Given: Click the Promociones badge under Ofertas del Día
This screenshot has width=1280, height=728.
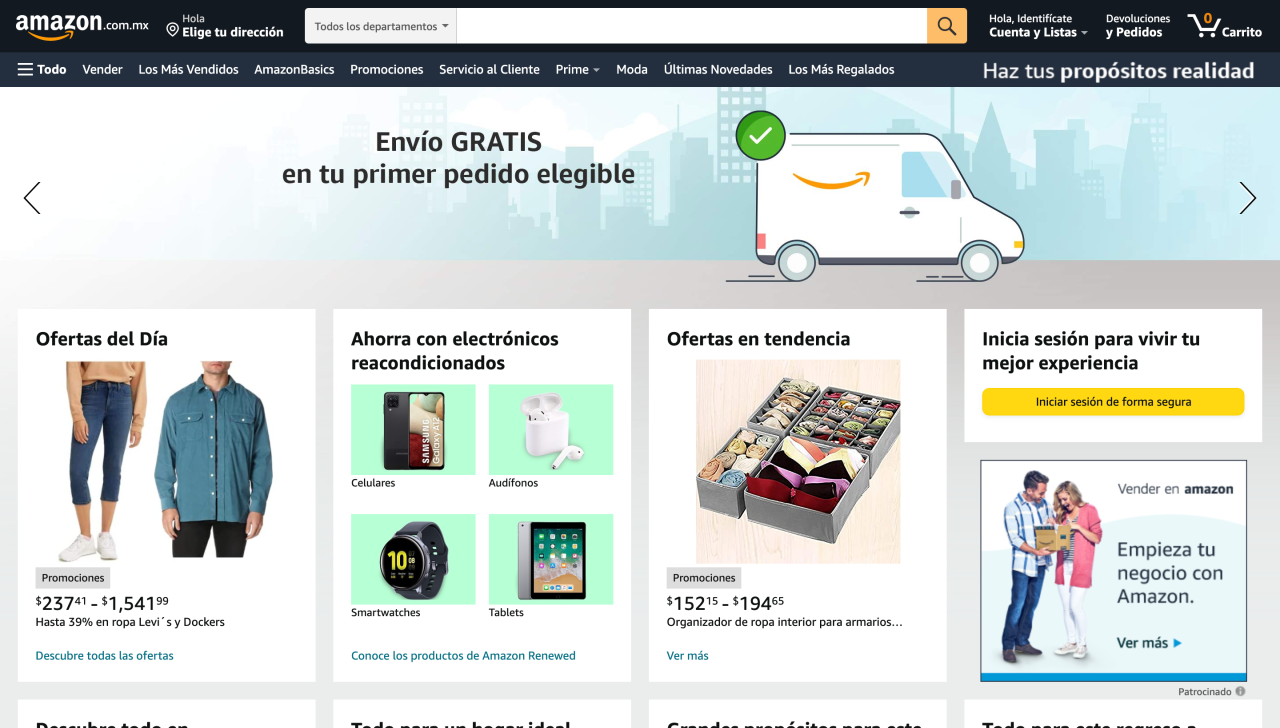Looking at the screenshot, I should tap(73, 578).
